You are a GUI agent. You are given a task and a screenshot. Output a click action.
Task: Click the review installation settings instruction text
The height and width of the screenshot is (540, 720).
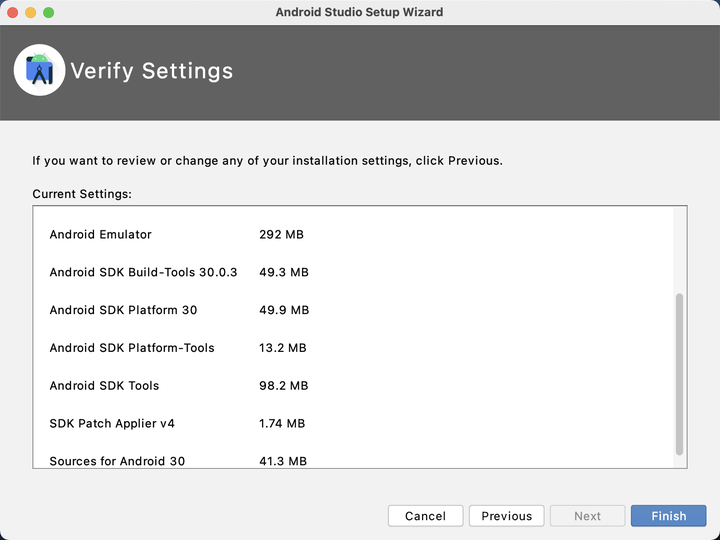point(267,161)
